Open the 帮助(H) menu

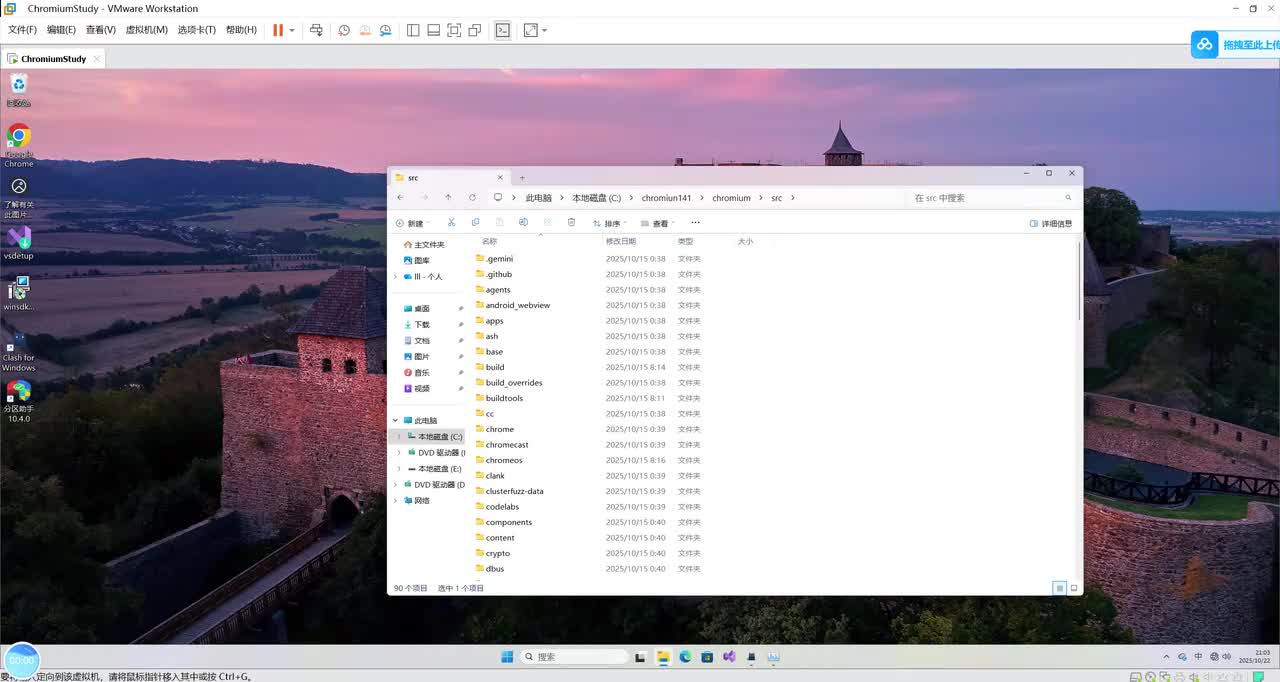[x=241, y=30]
